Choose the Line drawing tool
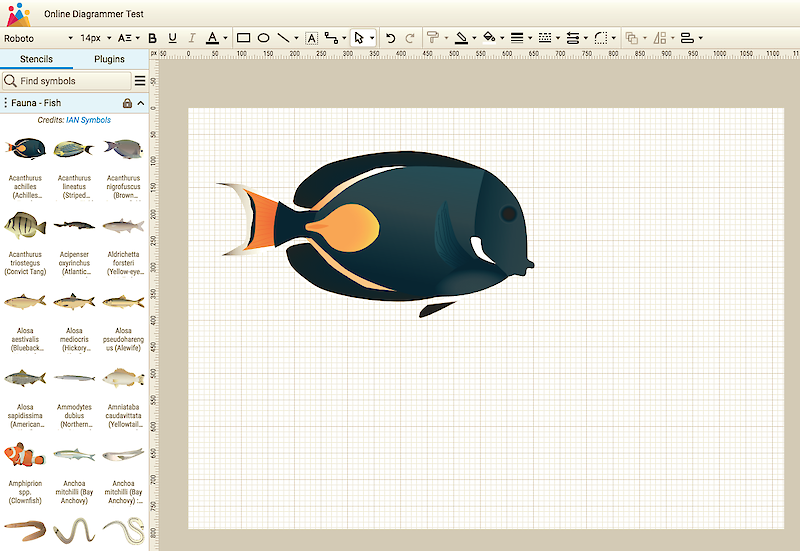This screenshot has height=551, width=800. 284,38
